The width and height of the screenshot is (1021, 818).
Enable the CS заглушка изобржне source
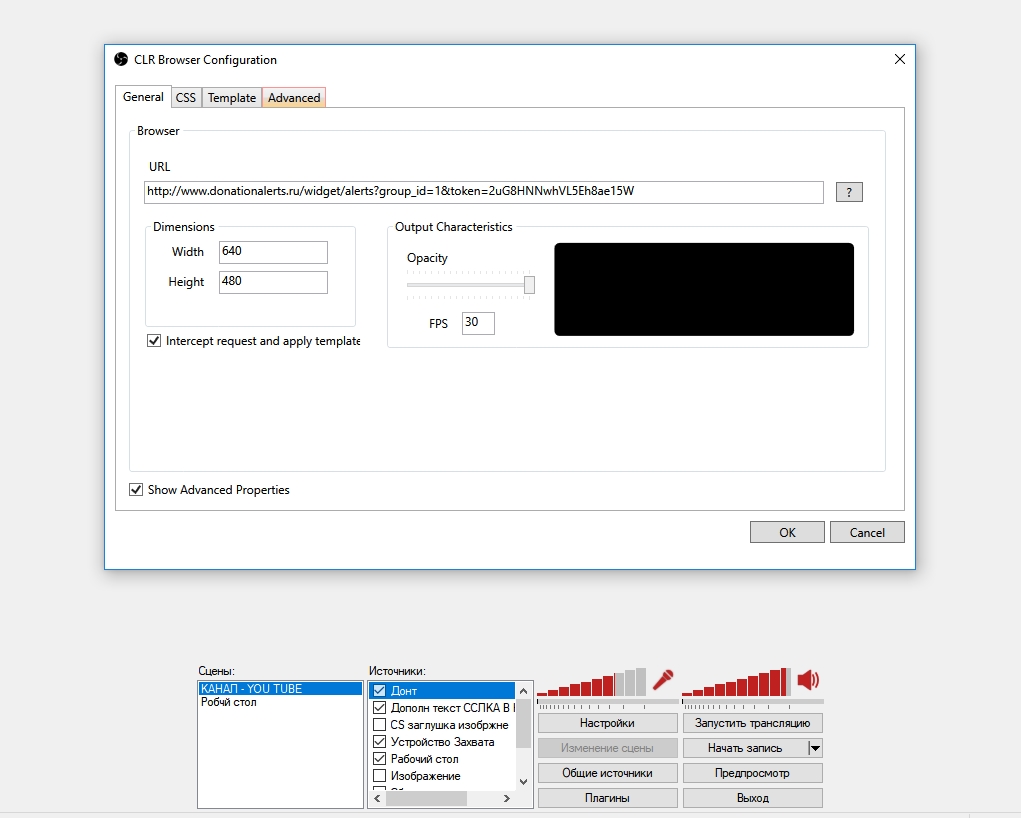coord(380,724)
